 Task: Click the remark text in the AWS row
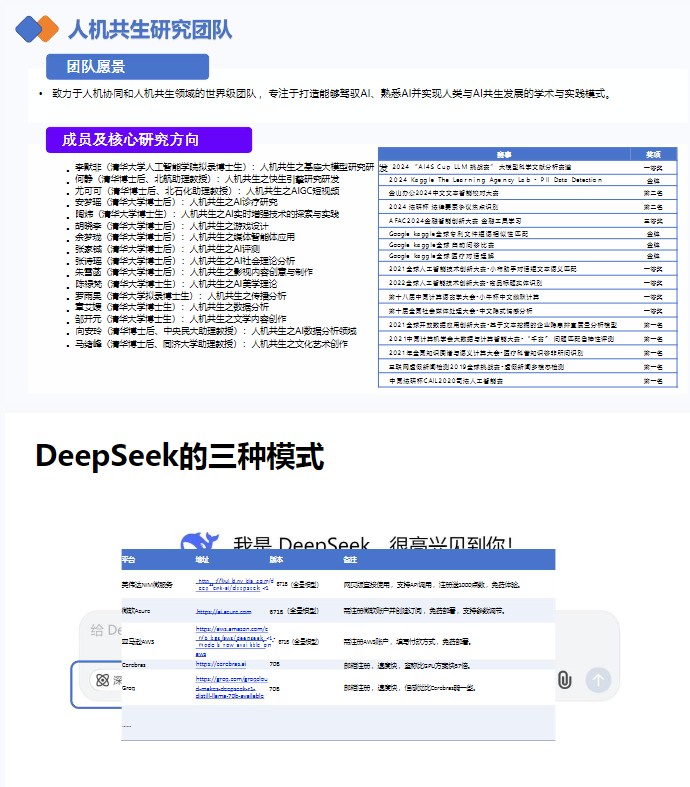tap(407, 641)
